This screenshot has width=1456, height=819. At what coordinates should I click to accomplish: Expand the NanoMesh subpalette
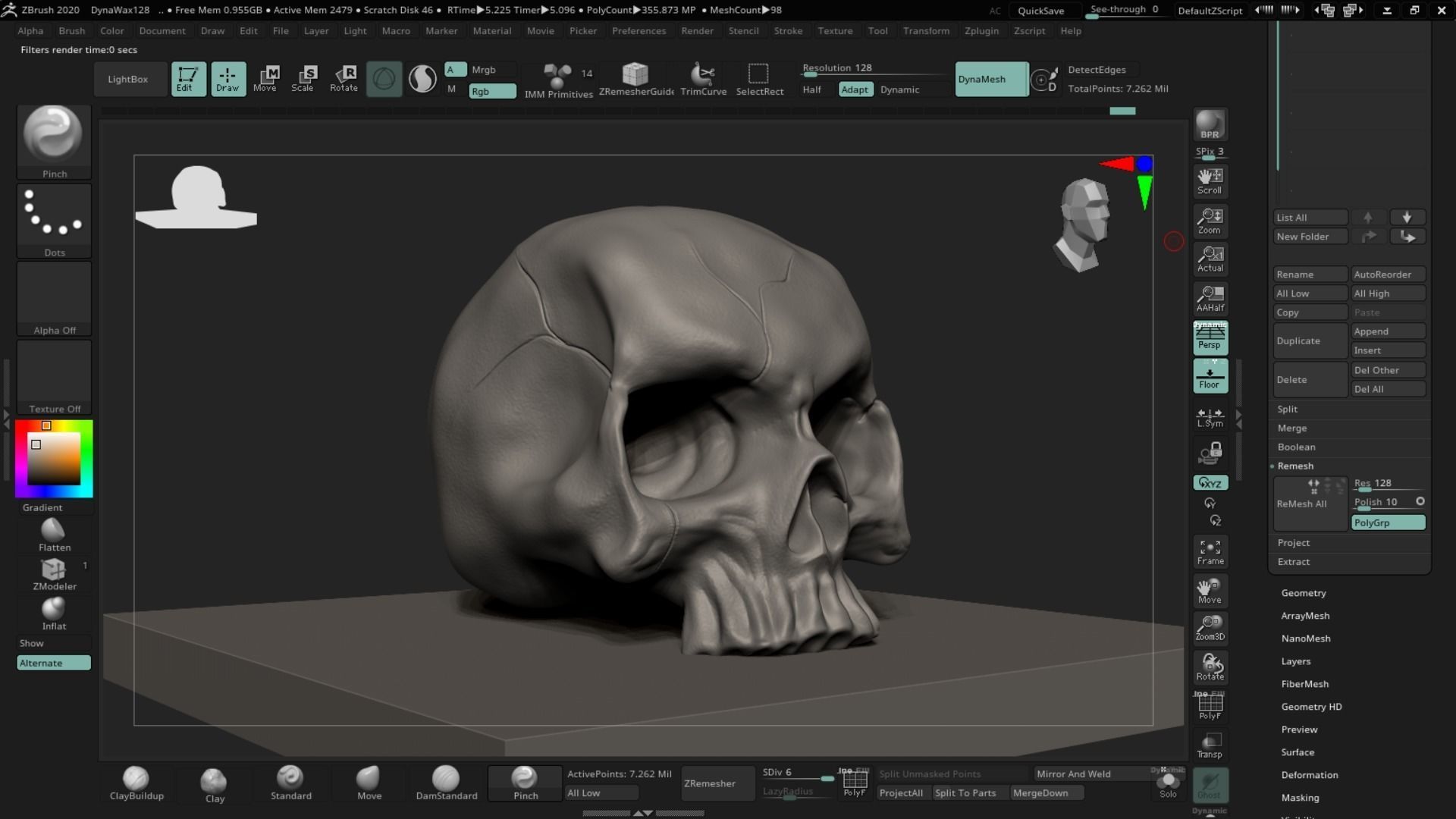click(x=1306, y=639)
